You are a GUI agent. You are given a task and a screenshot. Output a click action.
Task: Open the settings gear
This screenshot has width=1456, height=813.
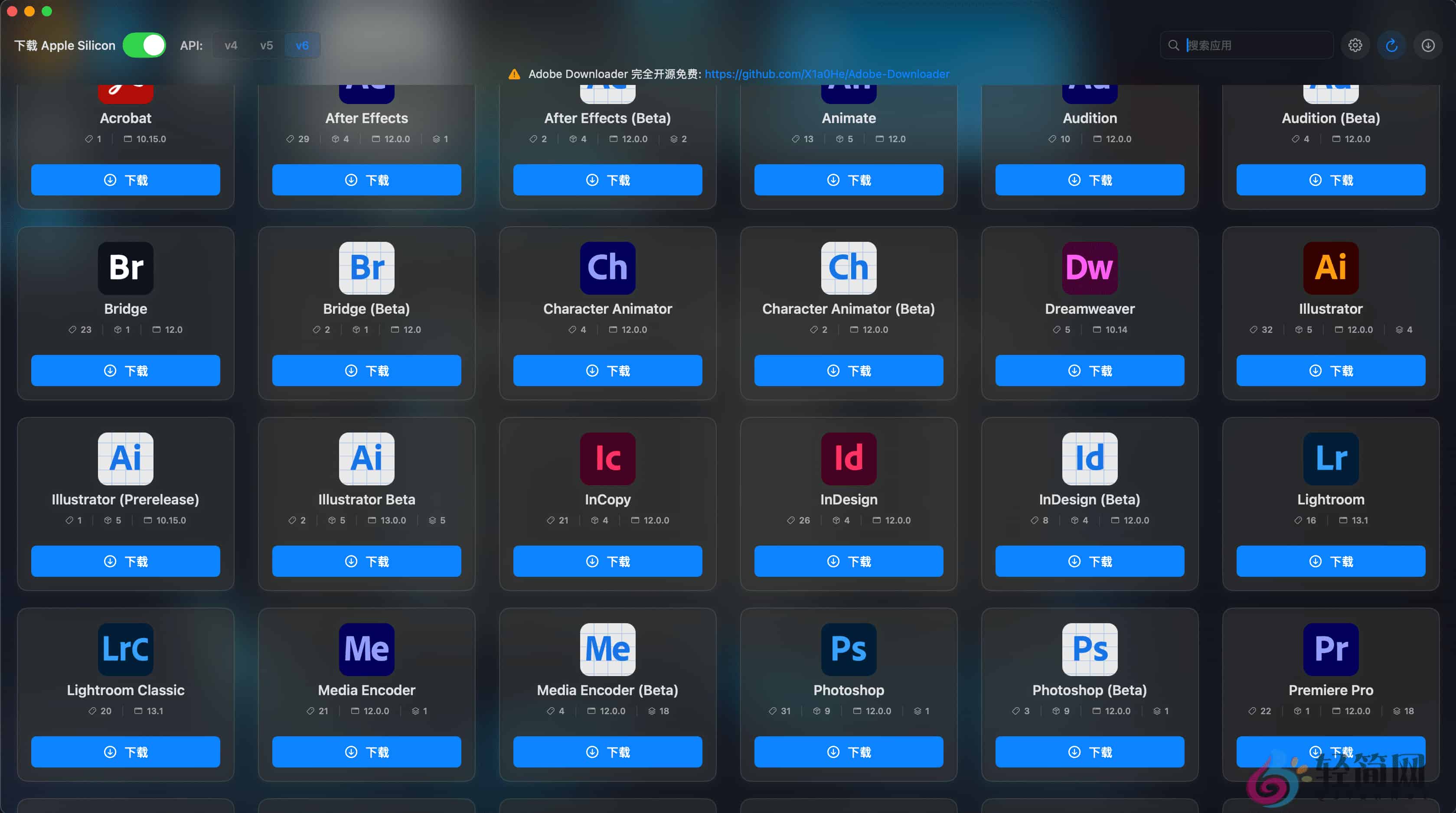tap(1355, 45)
